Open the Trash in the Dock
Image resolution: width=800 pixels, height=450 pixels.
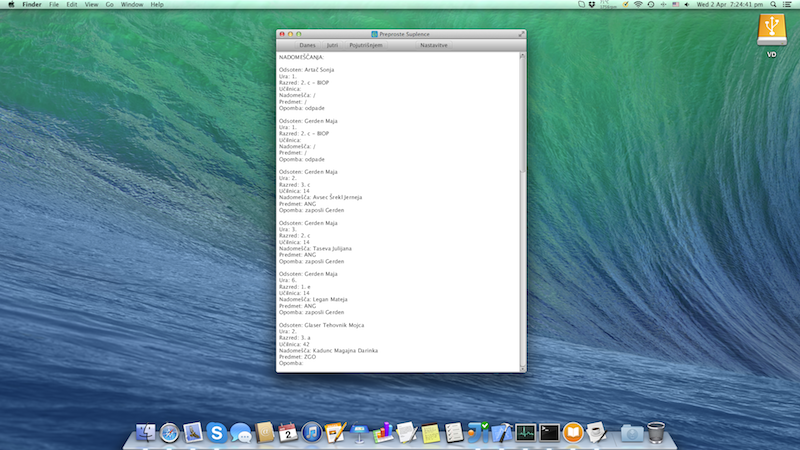656,432
